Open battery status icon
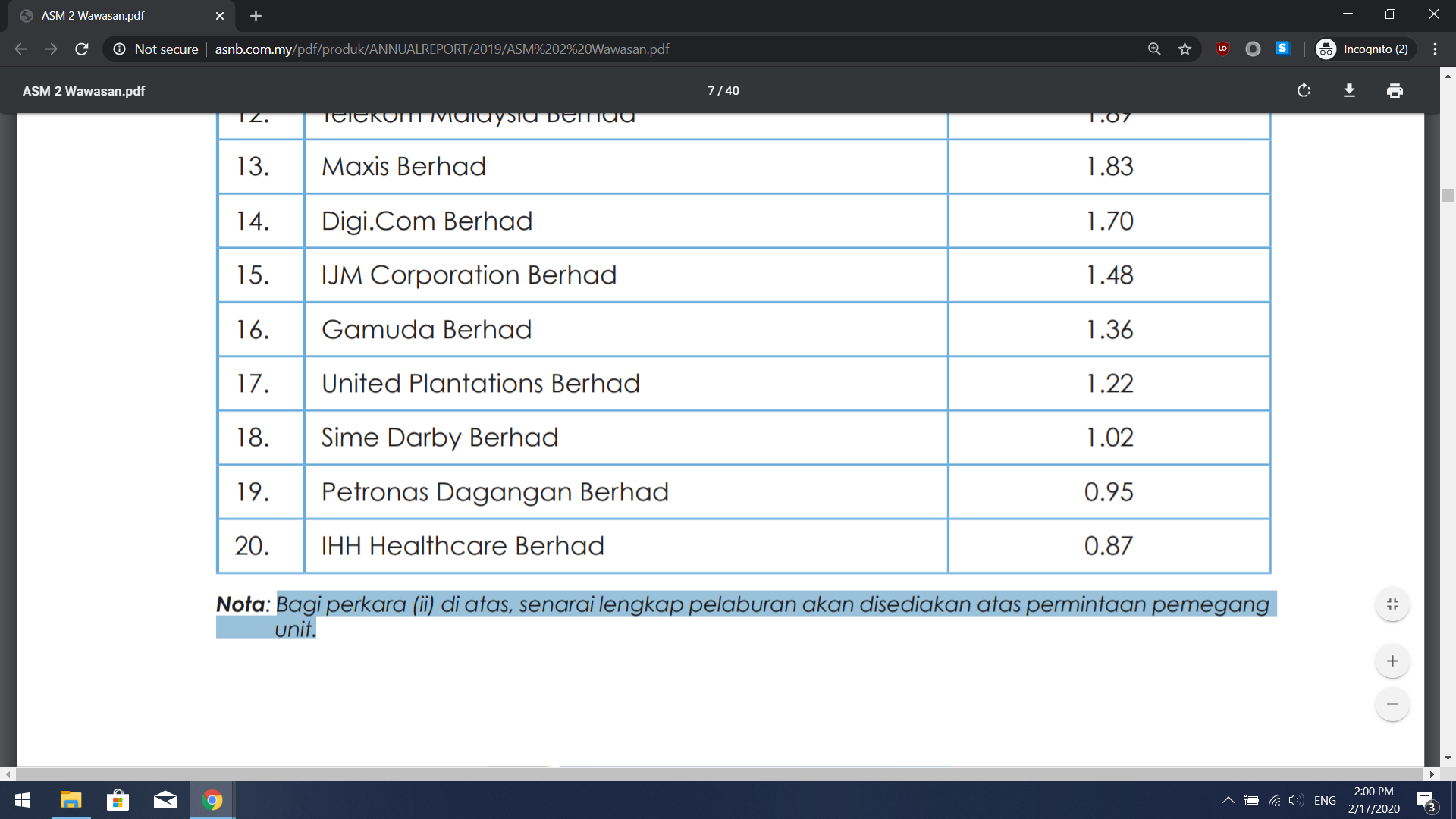 point(1251,801)
